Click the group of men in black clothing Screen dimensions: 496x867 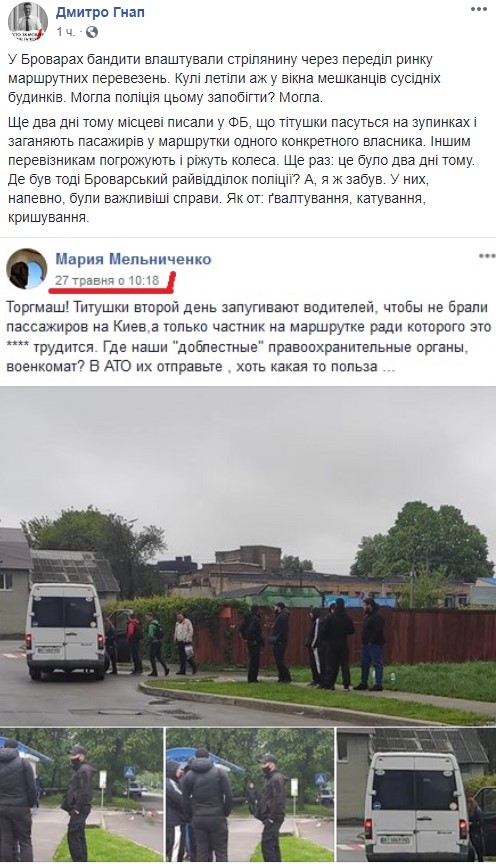[x=314, y=644]
